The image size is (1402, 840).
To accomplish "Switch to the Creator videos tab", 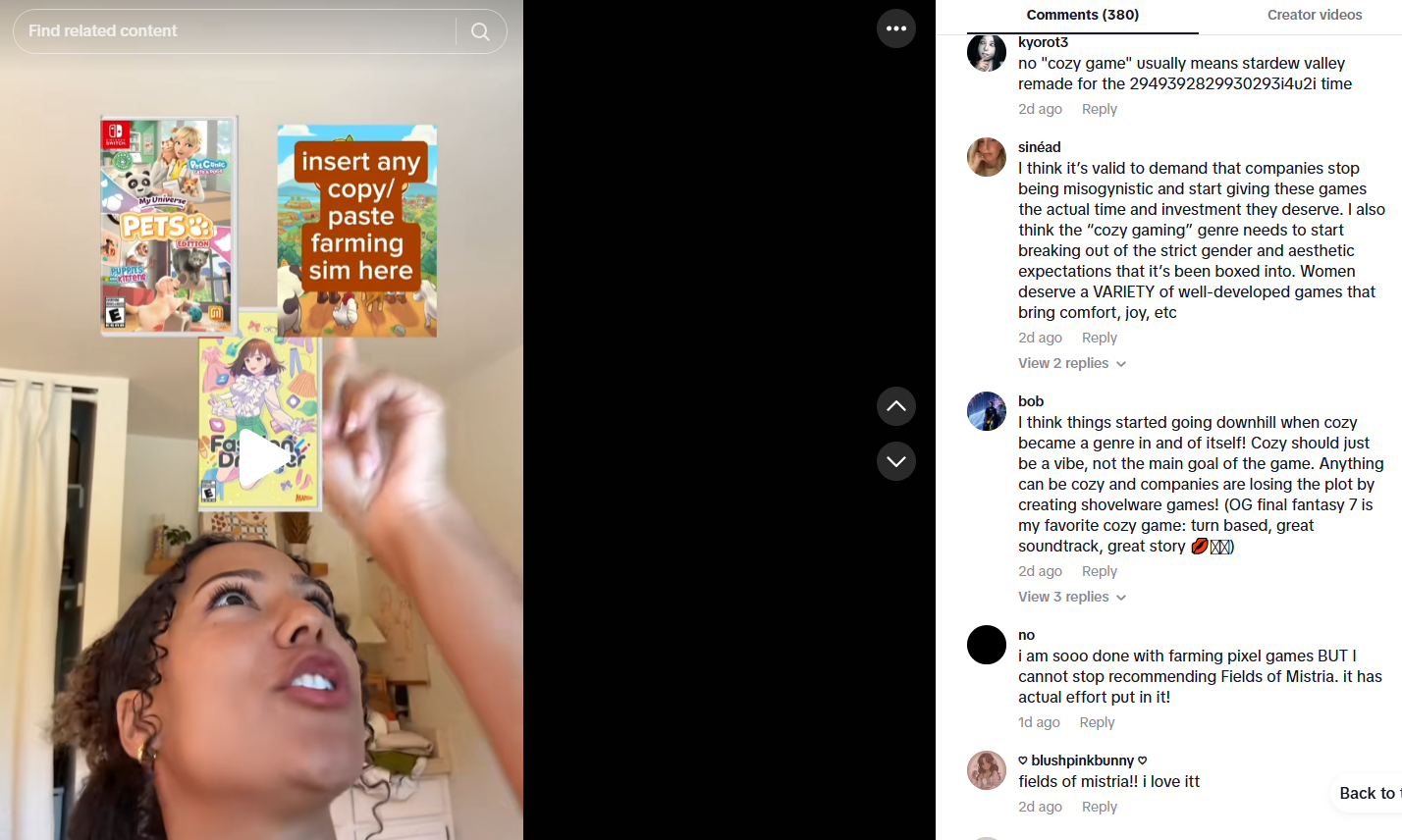I will pyautogui.click(x=1315, y=15).
